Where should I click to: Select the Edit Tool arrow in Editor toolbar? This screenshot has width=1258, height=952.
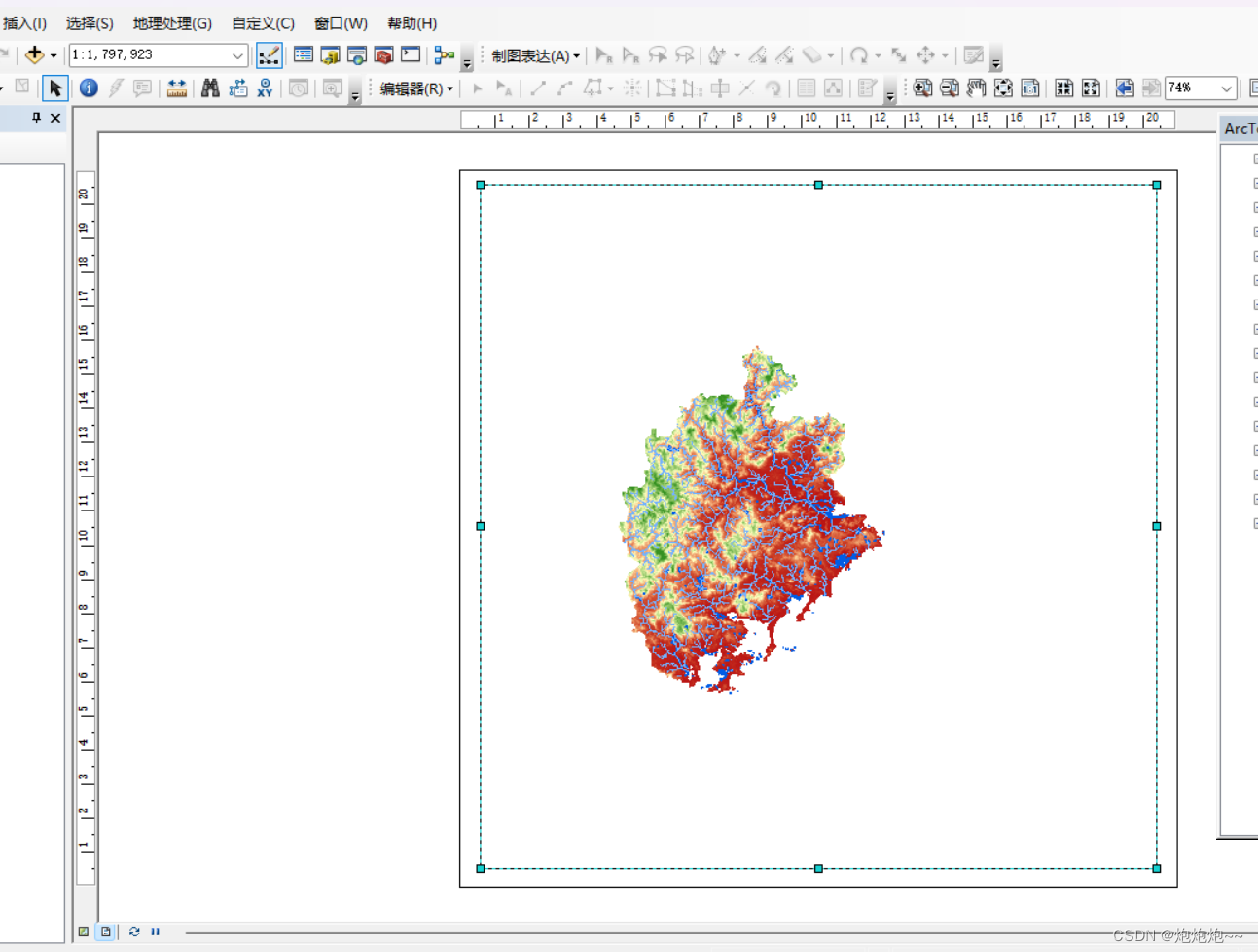pos(478,88)
